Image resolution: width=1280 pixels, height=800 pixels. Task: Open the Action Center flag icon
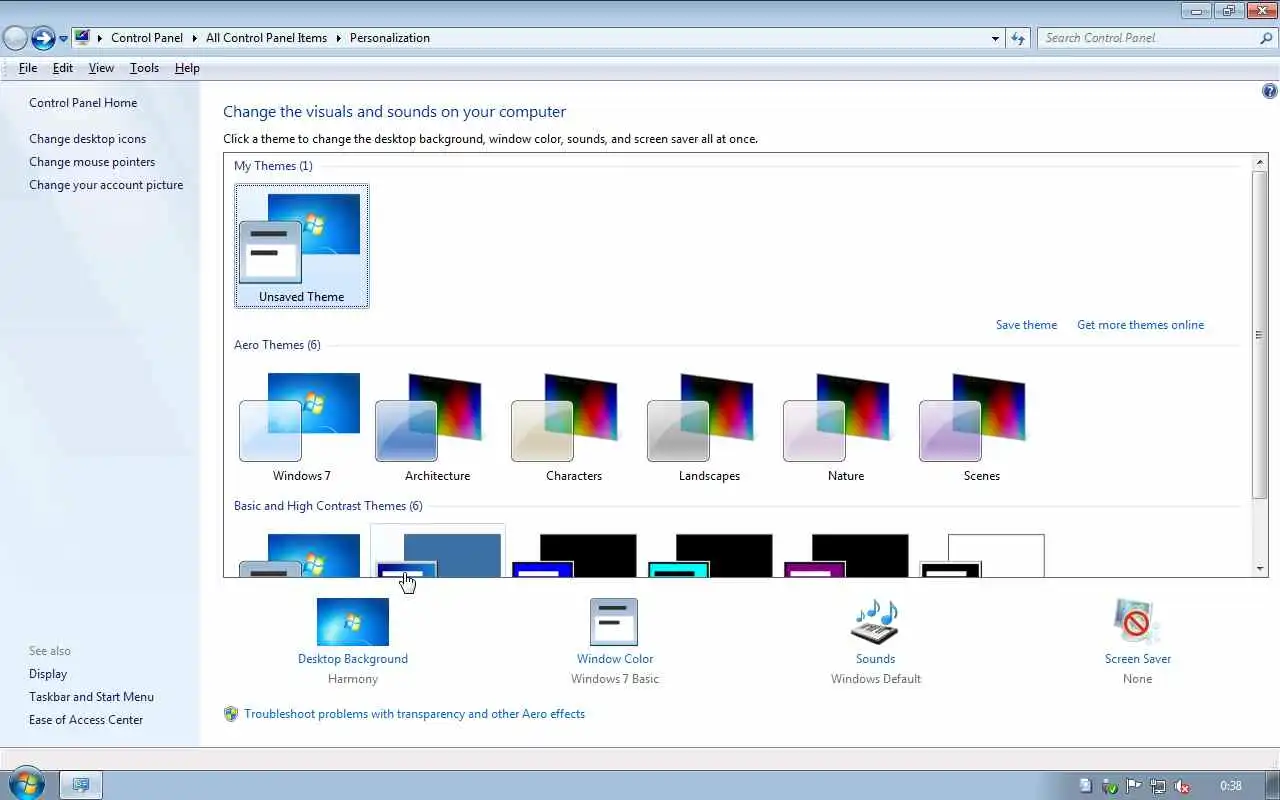(x=1134, y=786)
